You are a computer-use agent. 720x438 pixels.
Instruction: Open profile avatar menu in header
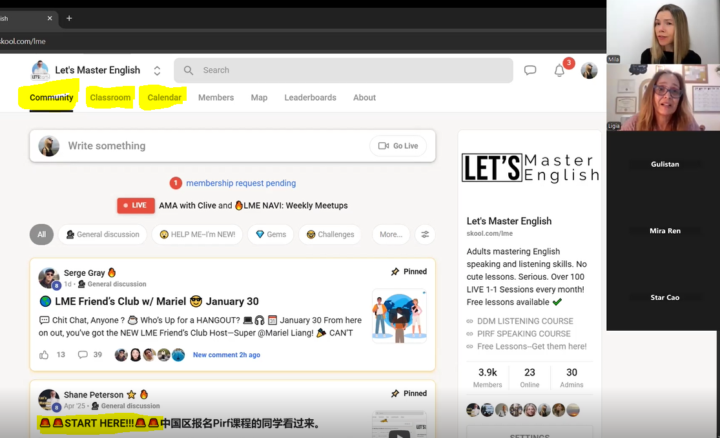(589, 70)
